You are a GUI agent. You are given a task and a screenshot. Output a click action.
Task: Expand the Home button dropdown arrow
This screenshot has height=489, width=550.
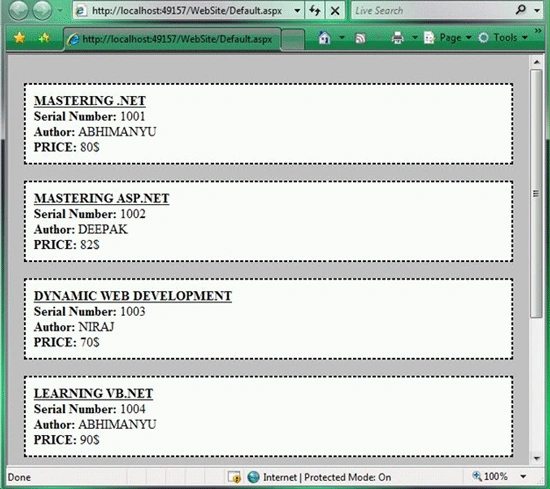[342, 37]
